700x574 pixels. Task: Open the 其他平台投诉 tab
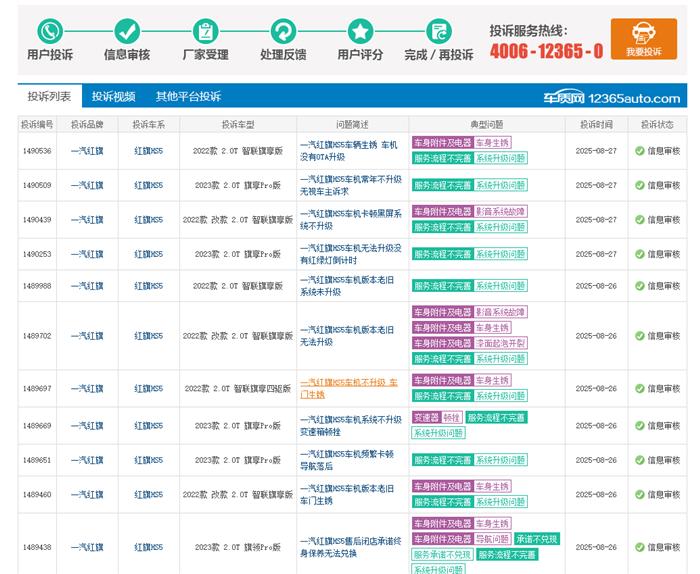click(188, 97)
